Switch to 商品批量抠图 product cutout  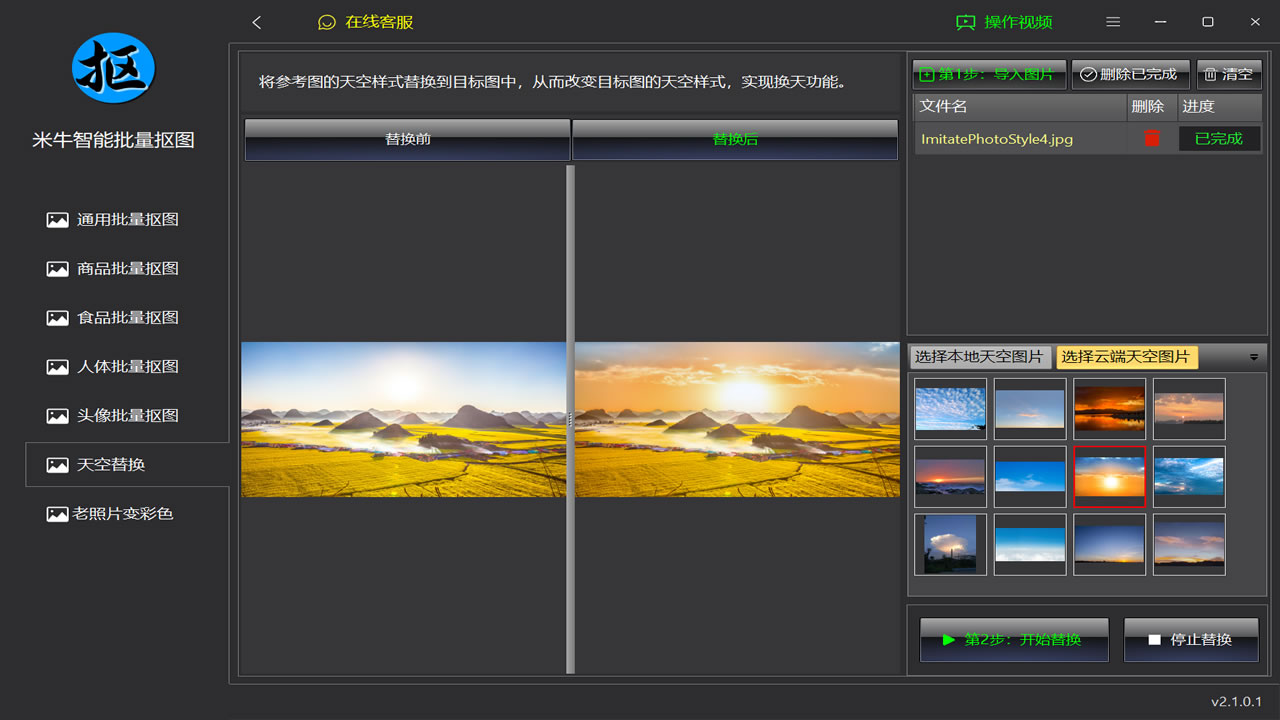(x=113, y=269)
